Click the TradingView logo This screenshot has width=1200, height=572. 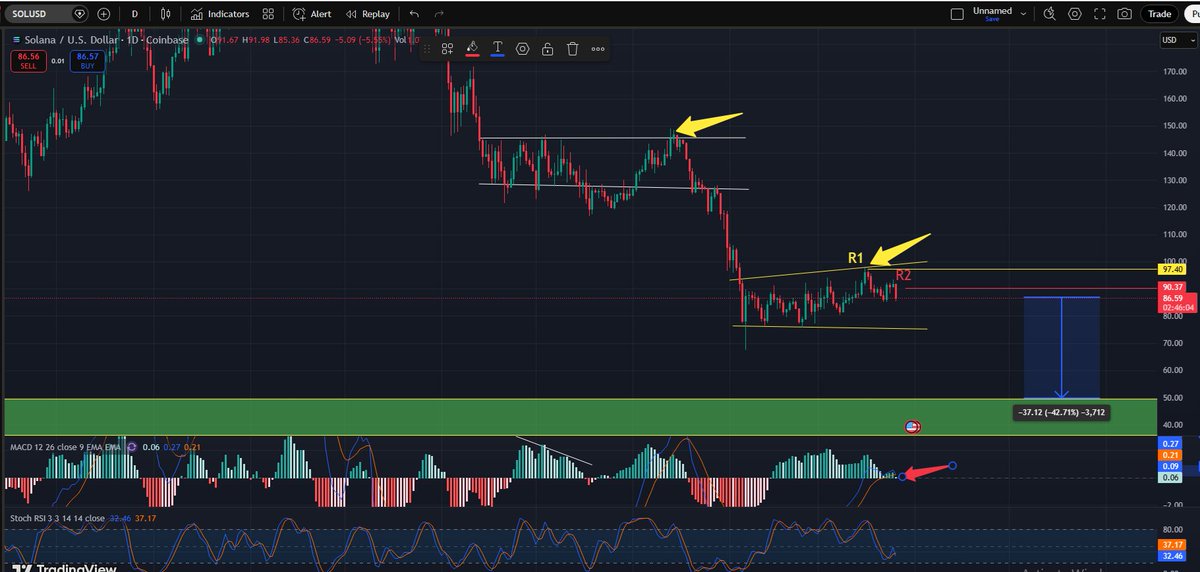[x=62, y=567]
